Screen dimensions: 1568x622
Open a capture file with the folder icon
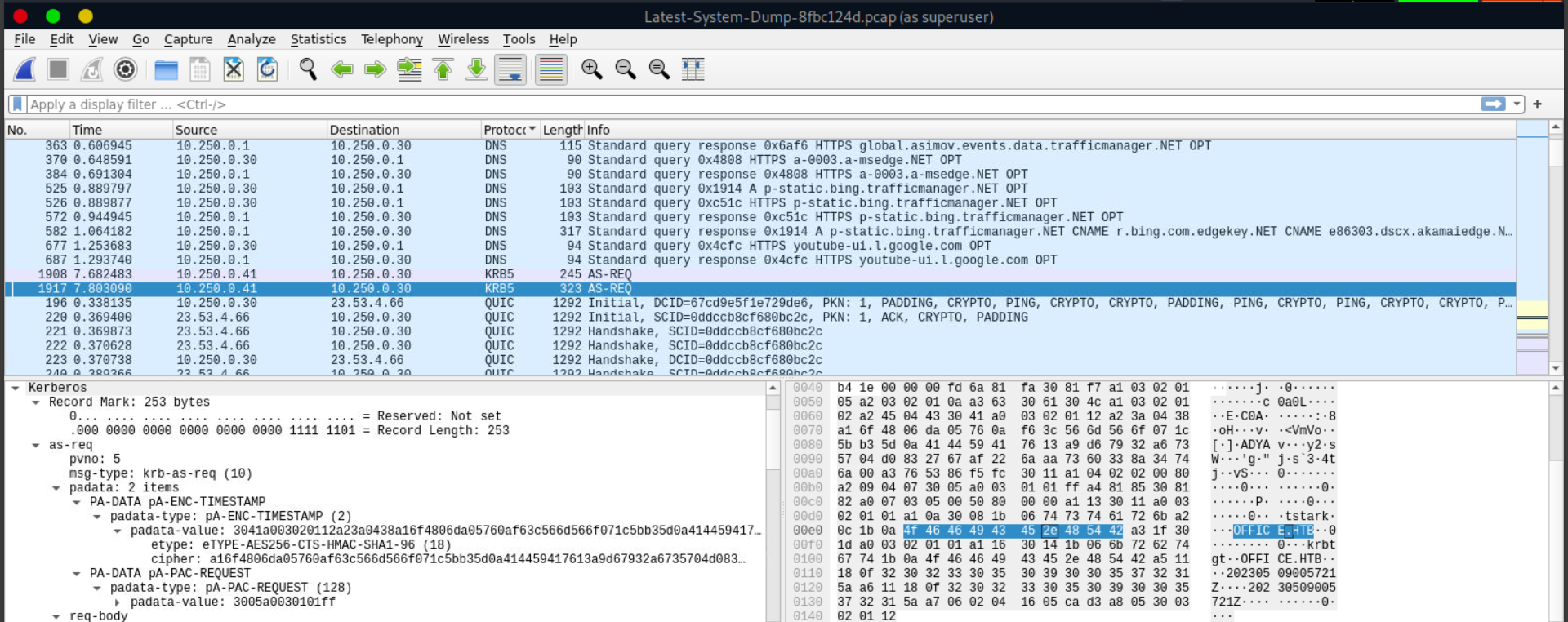coord(166,69)
